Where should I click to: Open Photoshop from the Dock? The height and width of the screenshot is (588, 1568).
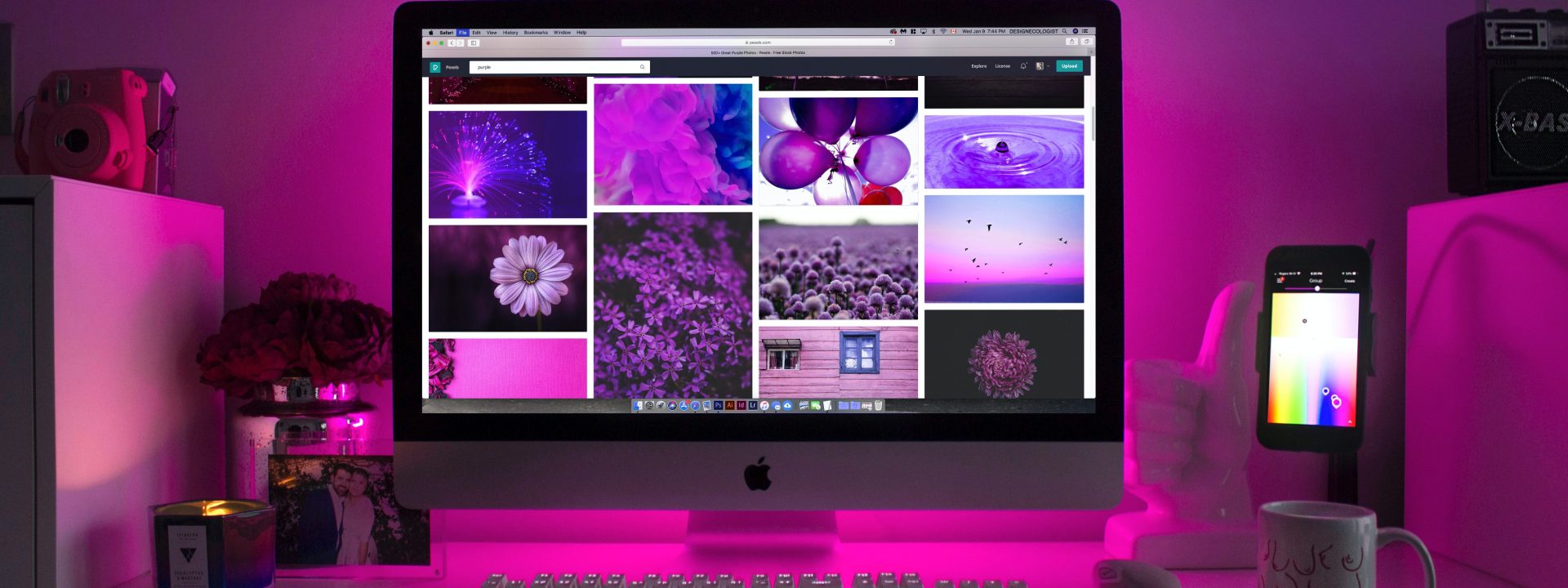point(719,405)
